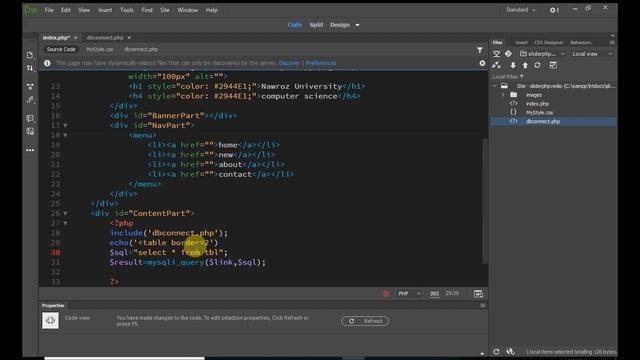Screen dimensions: 640x360
Task: Open the Site menu
Action: (x=164, y=10)
